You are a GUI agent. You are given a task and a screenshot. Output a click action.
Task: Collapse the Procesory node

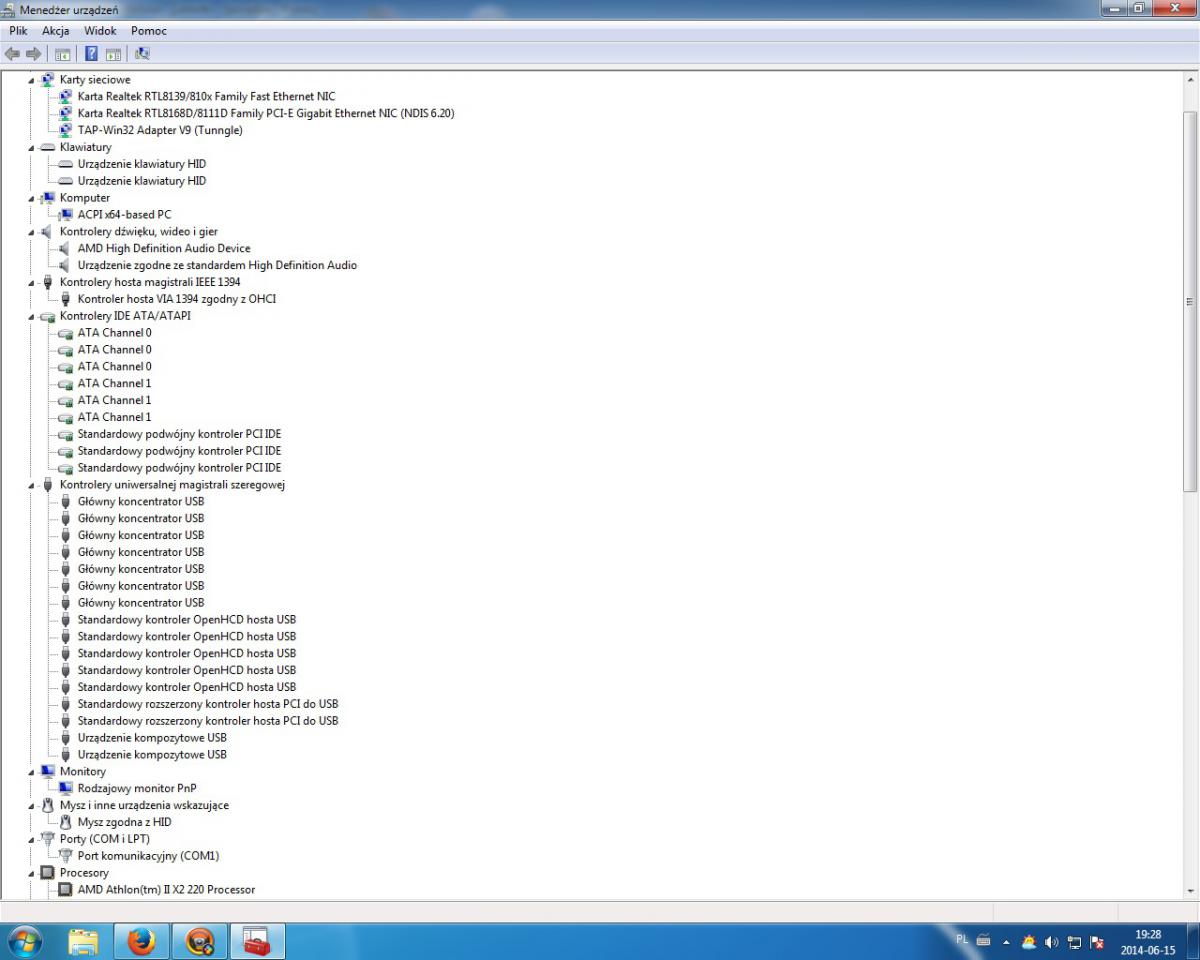point(32,873)
